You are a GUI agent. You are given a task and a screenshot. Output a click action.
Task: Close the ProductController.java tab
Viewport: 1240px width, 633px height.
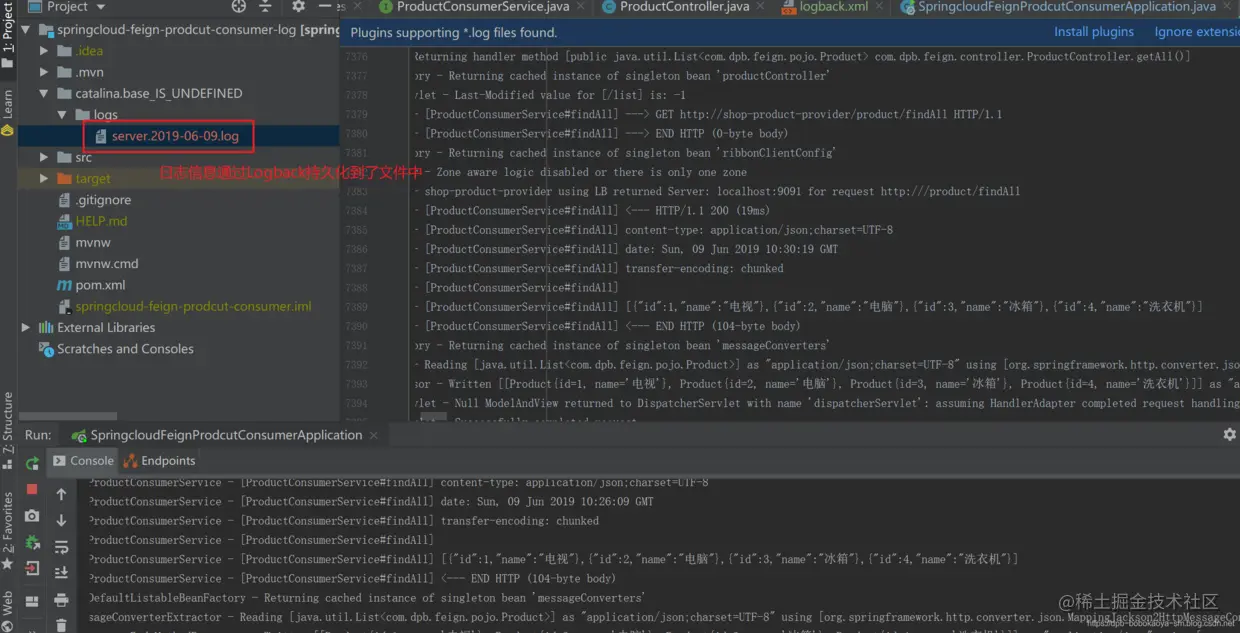coord(762,7)
